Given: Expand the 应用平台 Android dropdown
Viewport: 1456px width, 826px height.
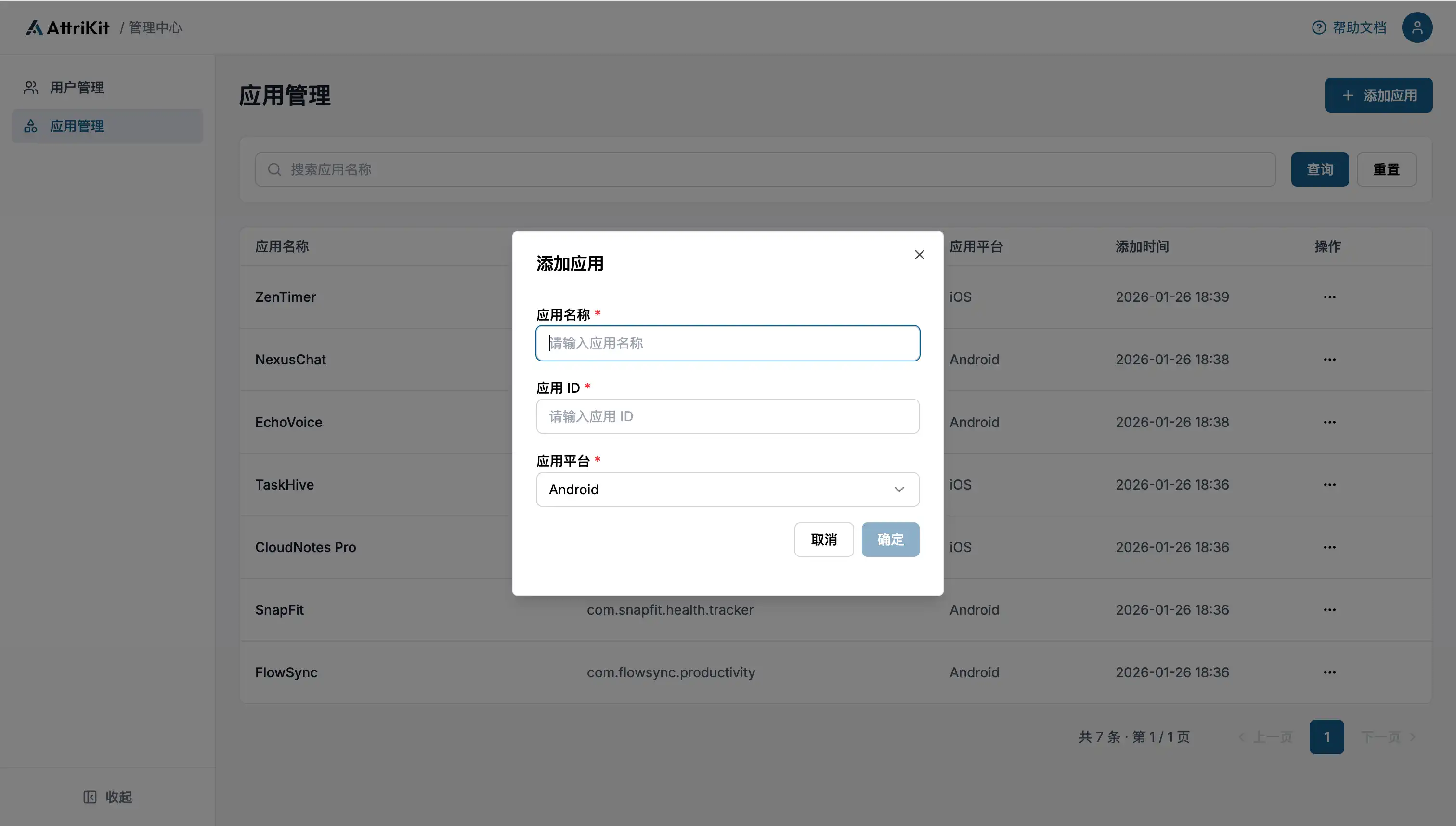Looking at the screenshot, I should coord(728,489).
